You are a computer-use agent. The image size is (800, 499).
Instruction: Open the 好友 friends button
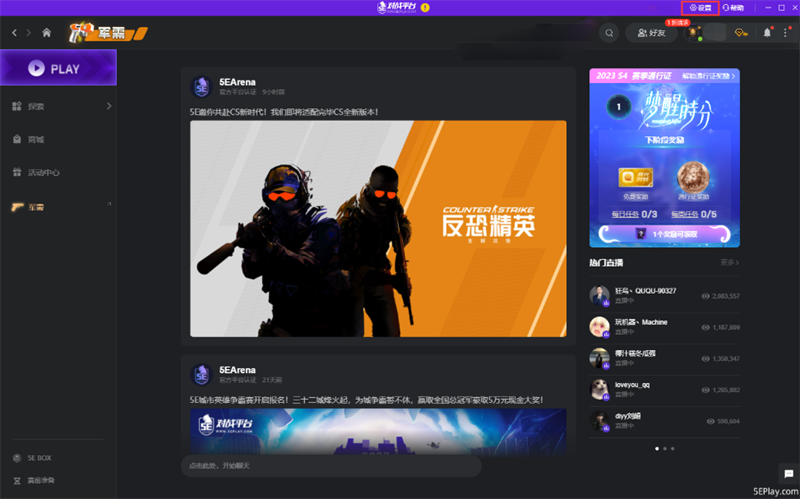[650, 33]
